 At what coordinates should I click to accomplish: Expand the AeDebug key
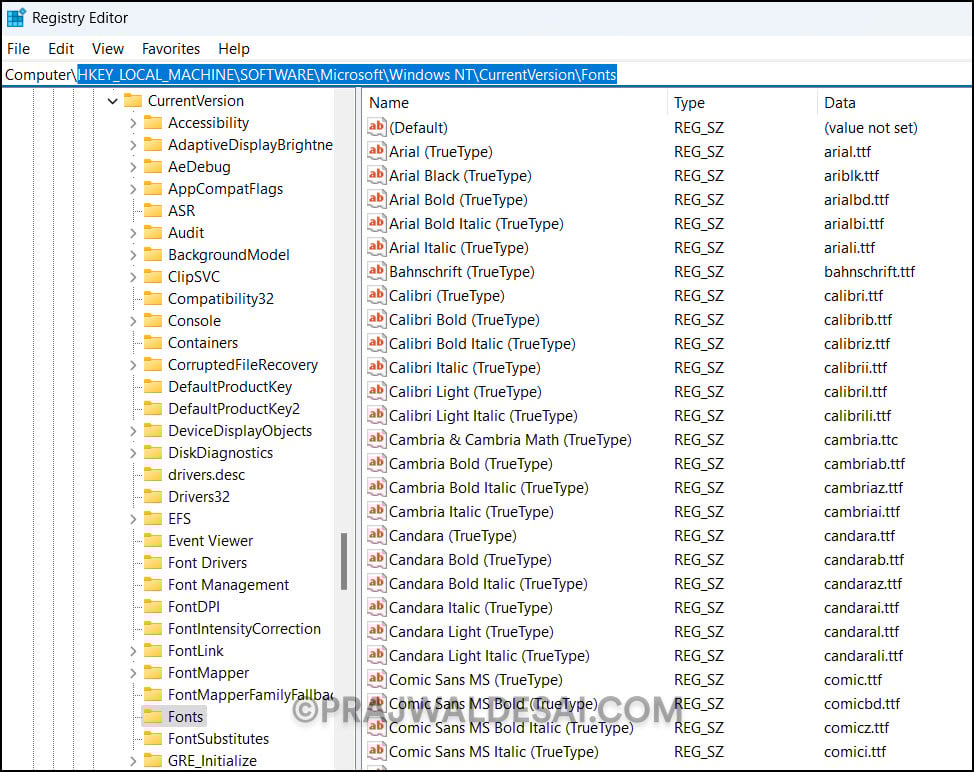pos(133,167)
